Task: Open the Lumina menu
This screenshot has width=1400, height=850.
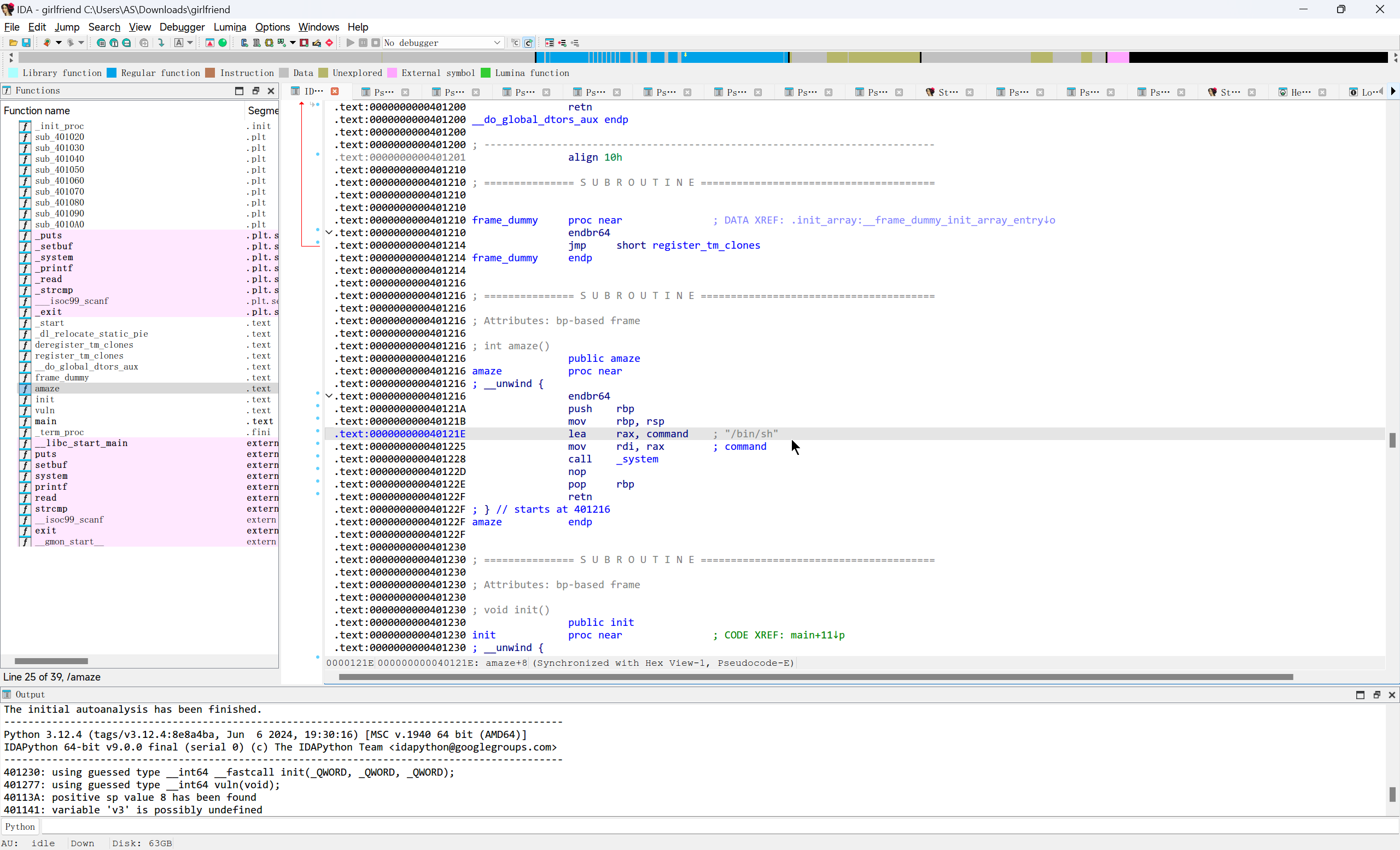Action: pyautogui.click(x=230, y=27)
